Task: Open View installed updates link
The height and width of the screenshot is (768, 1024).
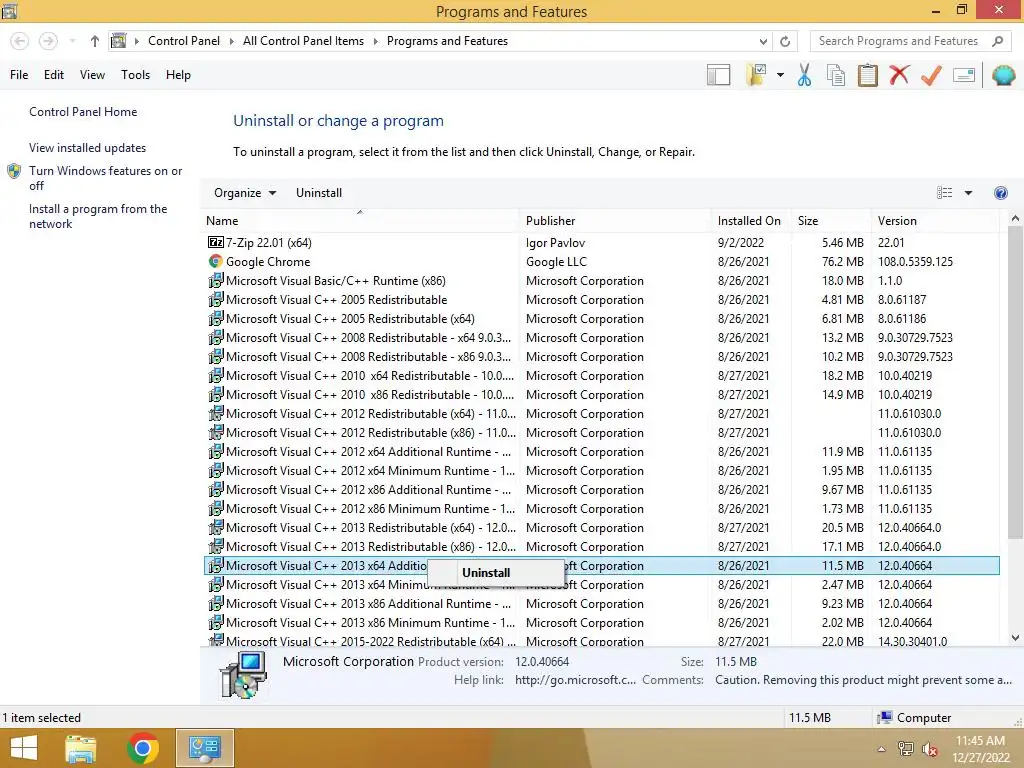Action: point(88,148)
